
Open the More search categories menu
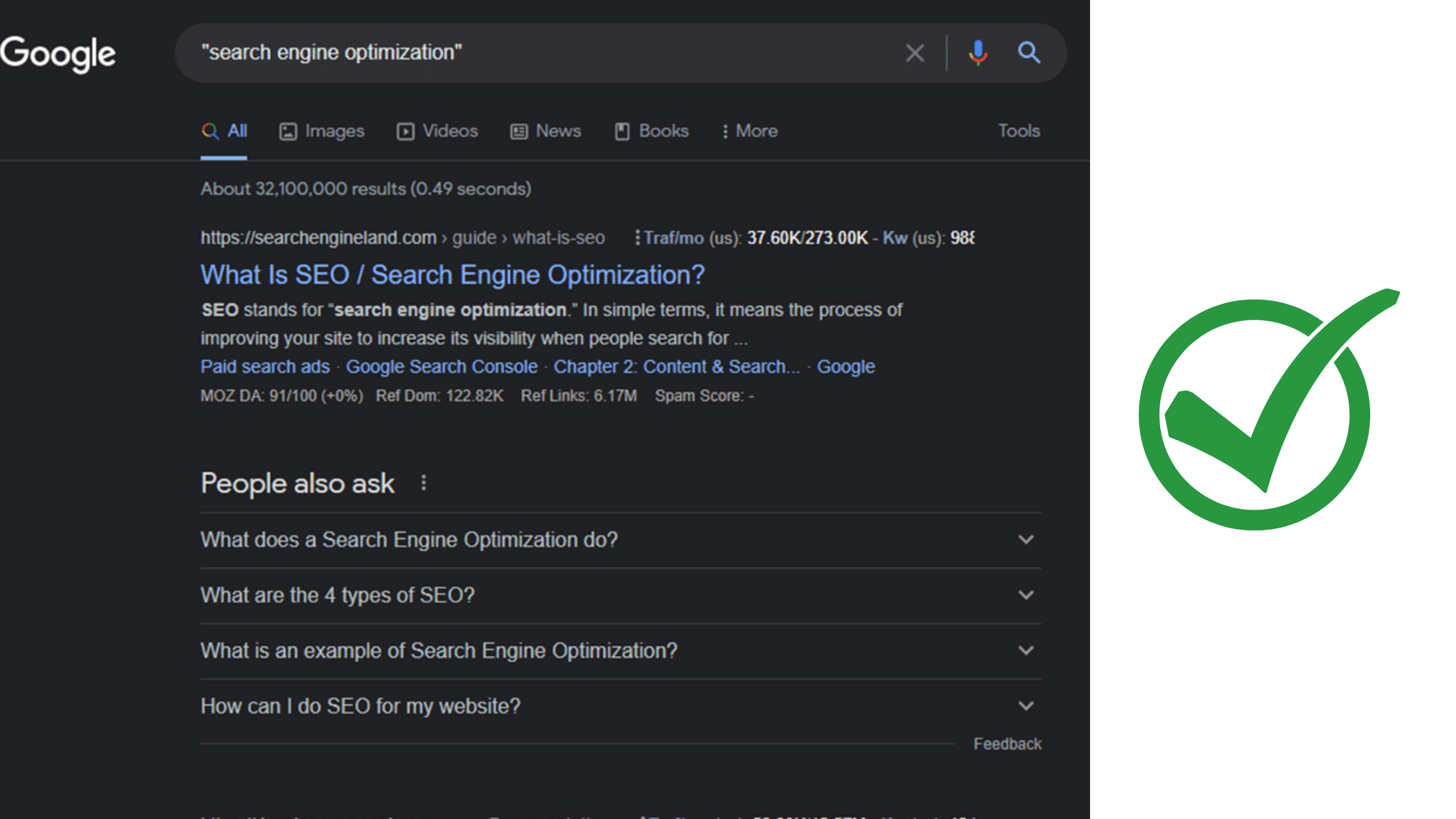click(749, 131)
